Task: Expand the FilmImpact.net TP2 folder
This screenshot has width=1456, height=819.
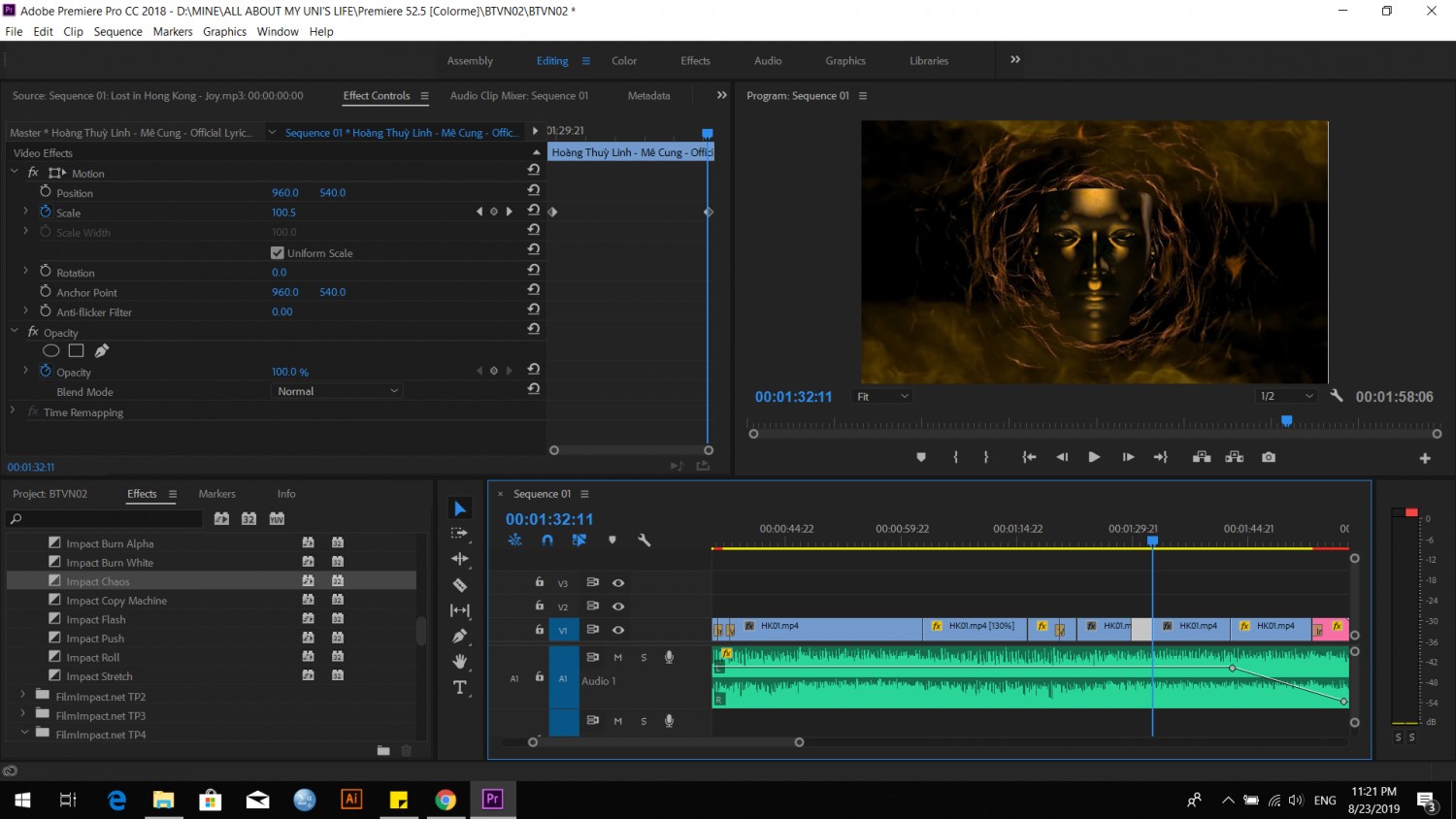Action: [23, 695]
